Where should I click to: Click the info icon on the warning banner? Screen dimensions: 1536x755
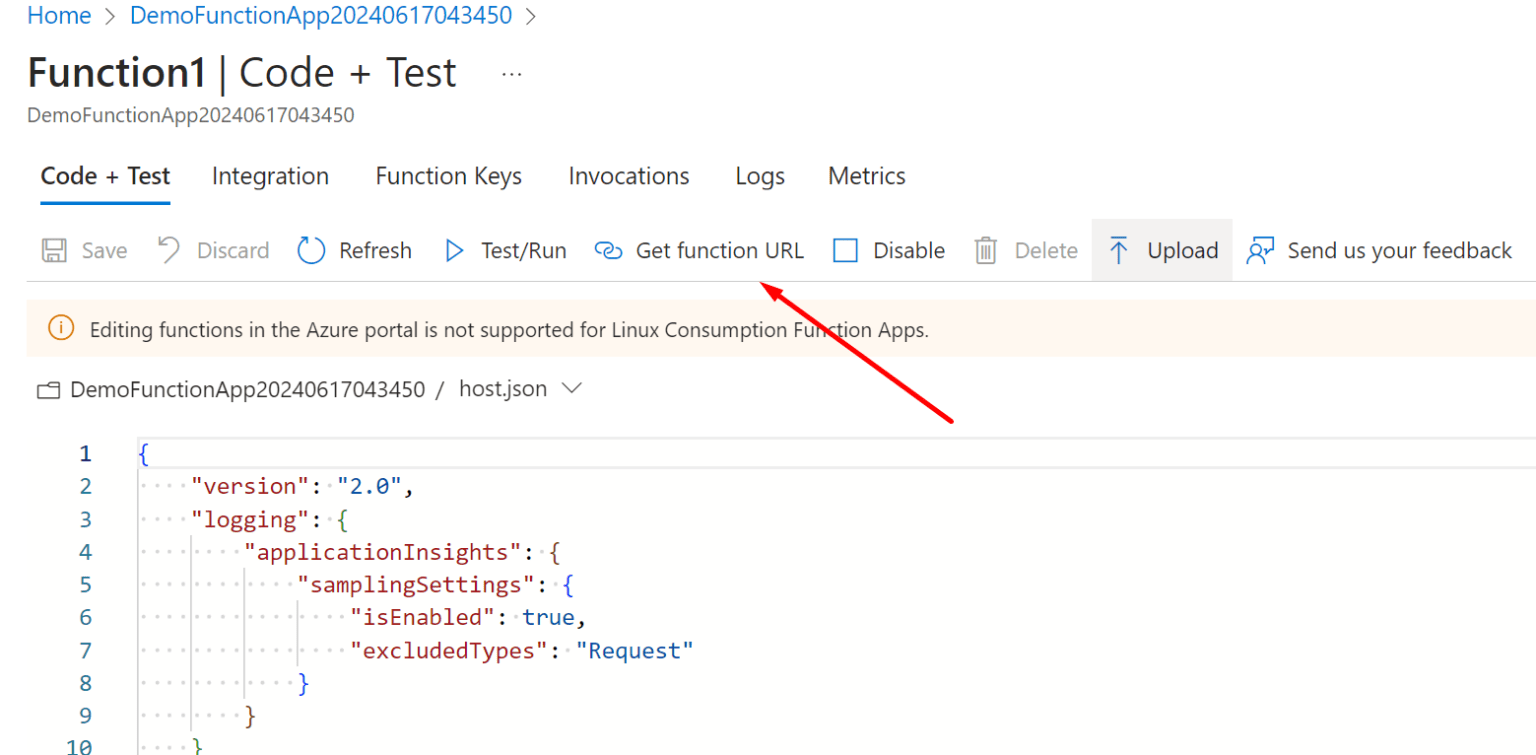60,327
